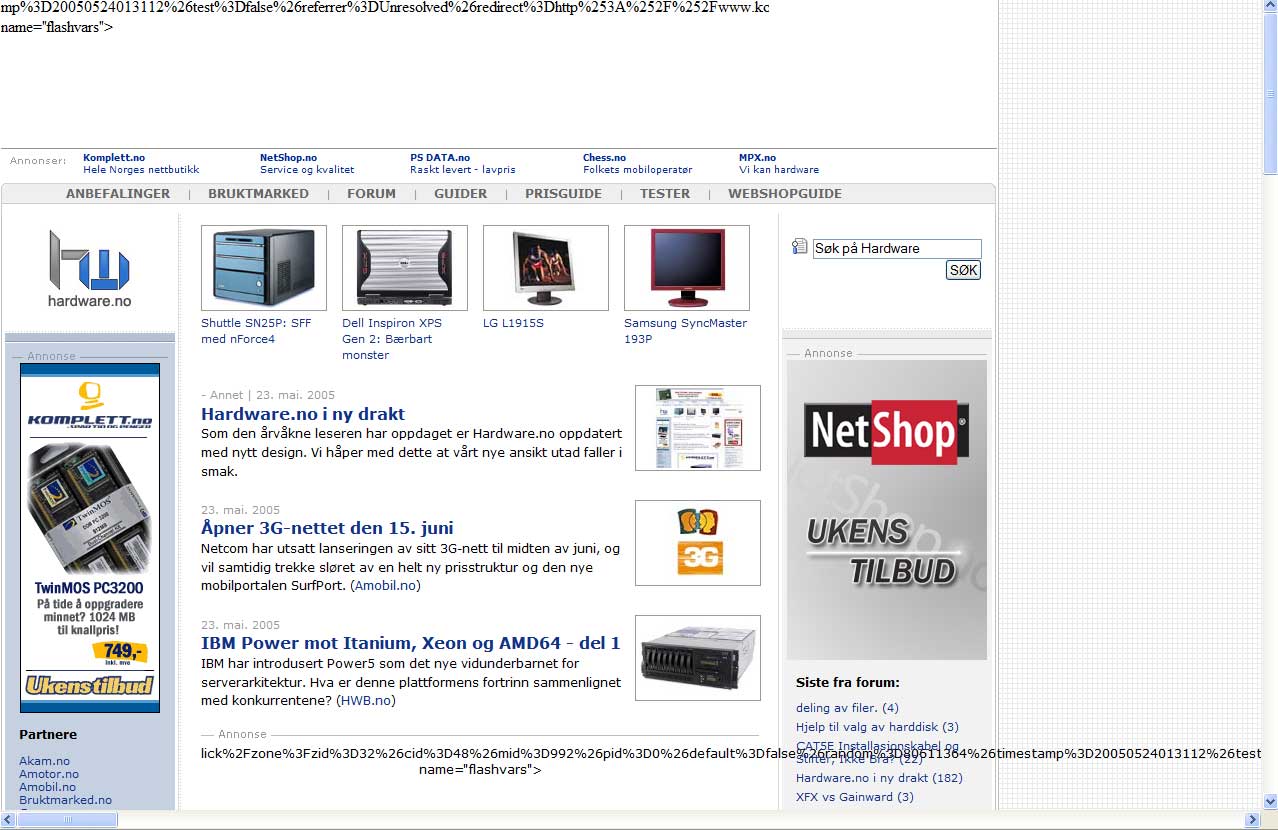Open Amotor.no partner link
Viewport: 1278px width, 830px height.
pyautogui.click(x=49, y=774)
